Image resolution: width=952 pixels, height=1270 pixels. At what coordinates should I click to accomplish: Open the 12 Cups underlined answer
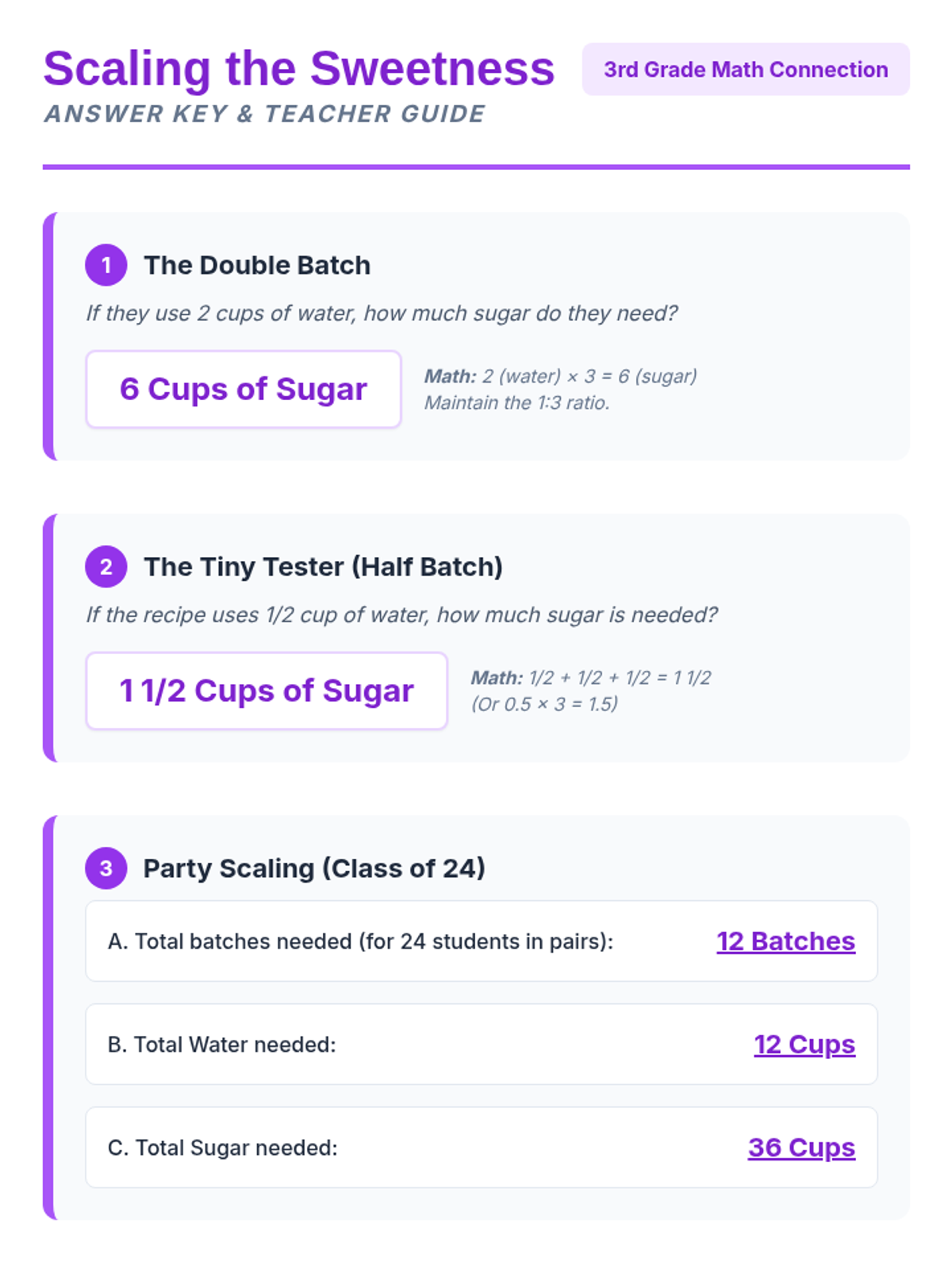click(804, 1045)
